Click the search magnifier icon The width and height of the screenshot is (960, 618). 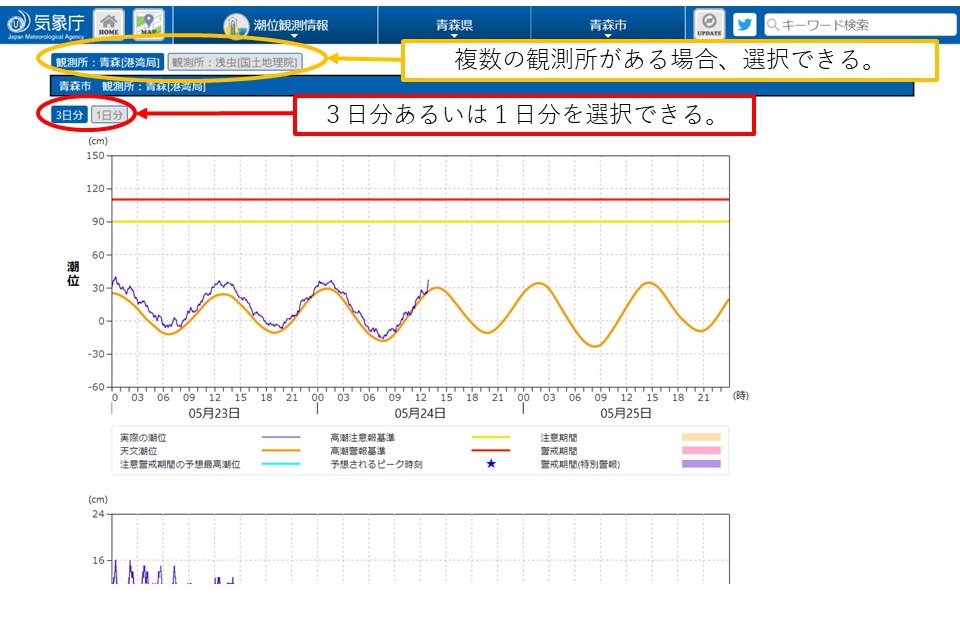[773, 24]
